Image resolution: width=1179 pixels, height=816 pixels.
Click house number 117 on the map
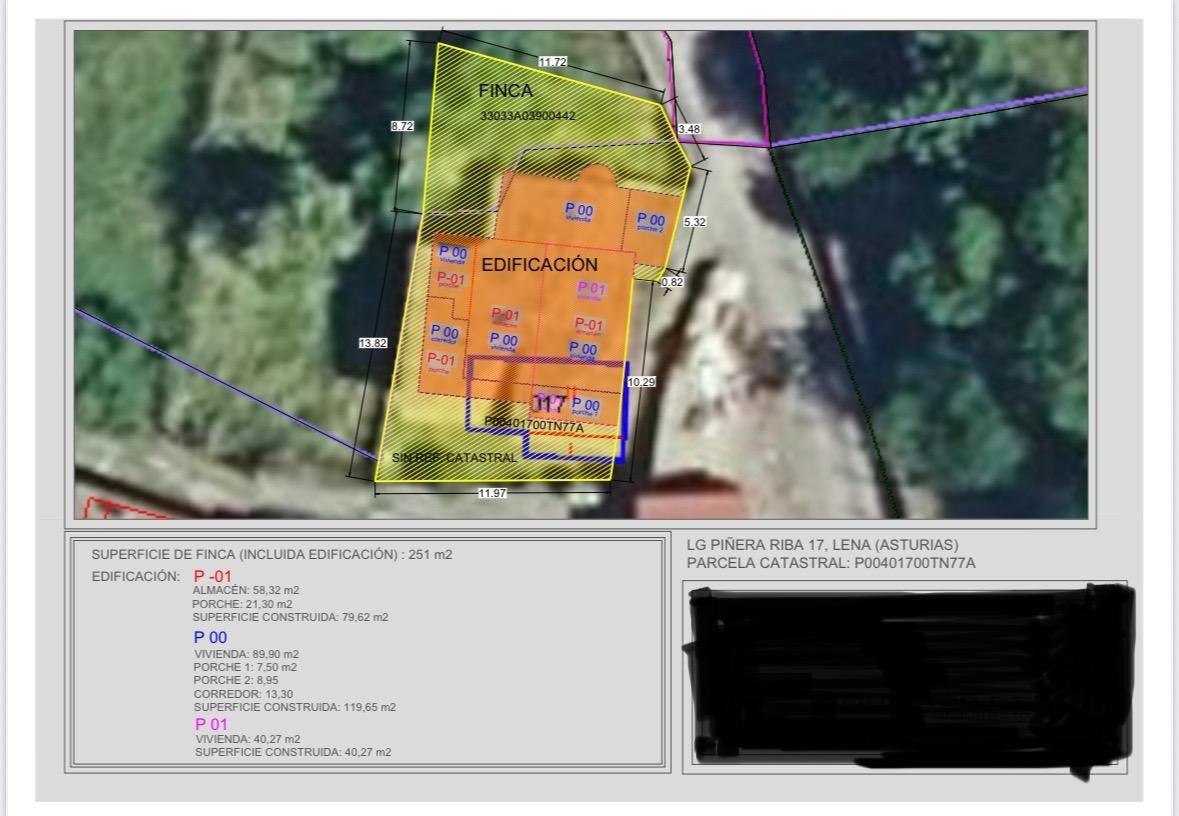click(549, 404)
